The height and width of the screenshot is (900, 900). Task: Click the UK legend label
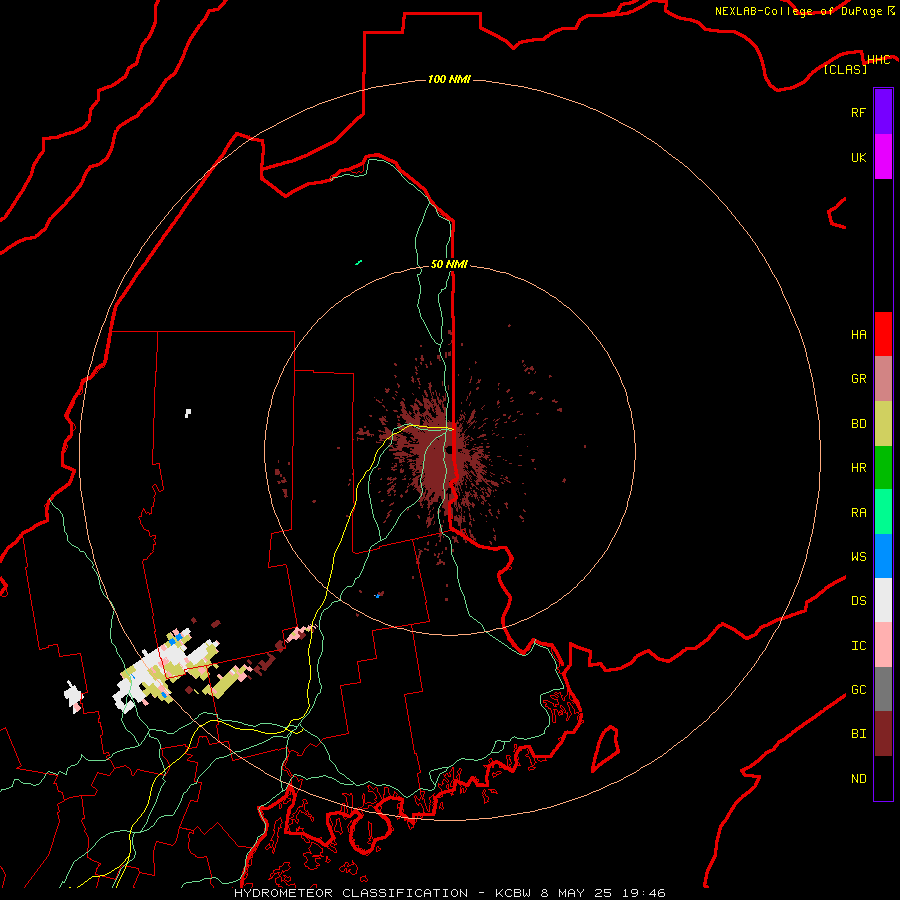coord(858,157)
